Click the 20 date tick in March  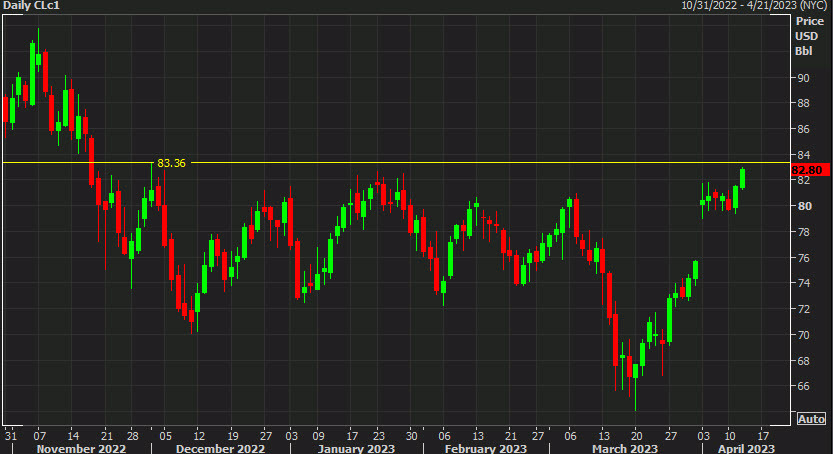(x=636, y=436)
